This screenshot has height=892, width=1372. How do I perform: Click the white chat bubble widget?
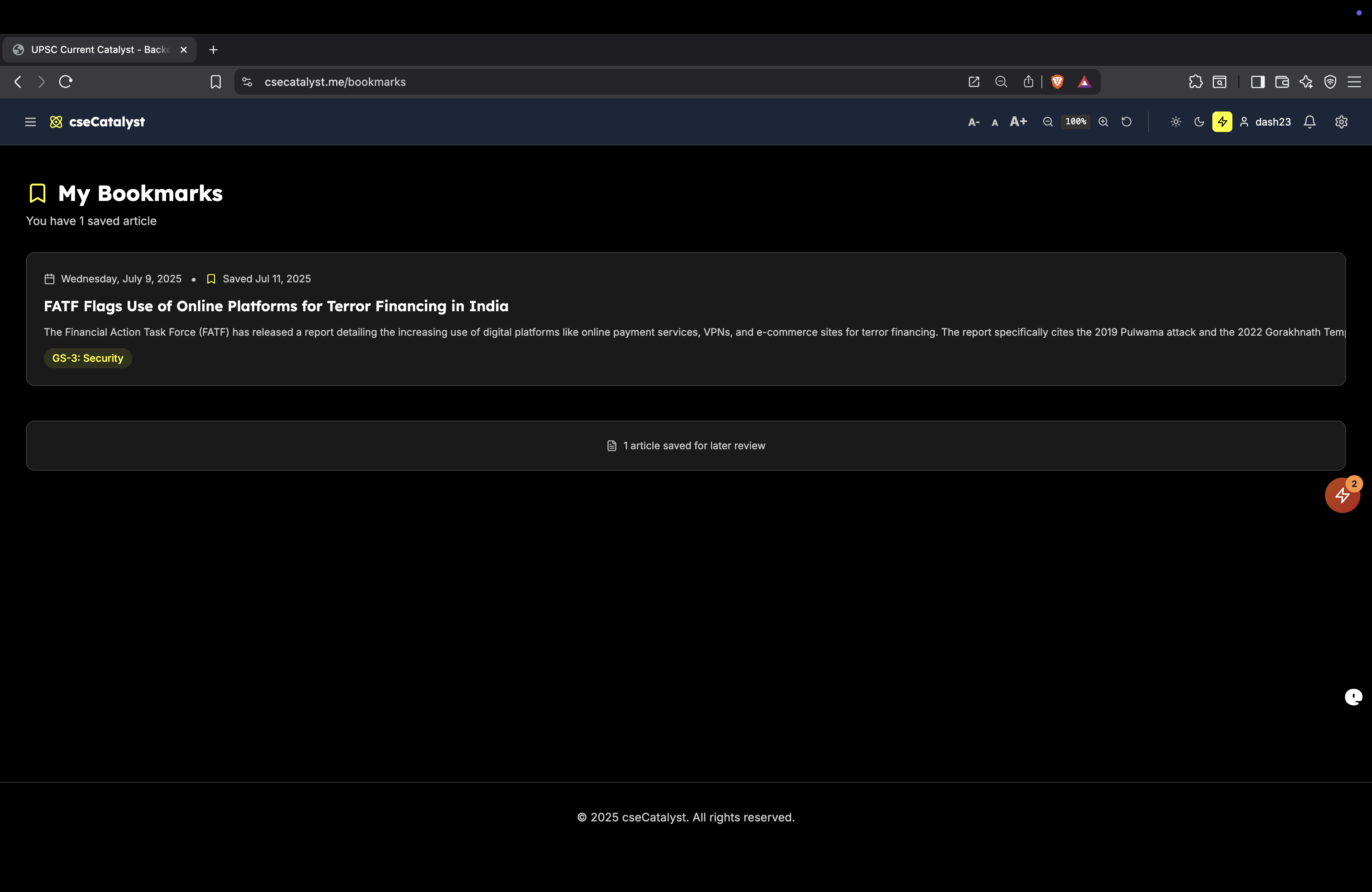1353,697
